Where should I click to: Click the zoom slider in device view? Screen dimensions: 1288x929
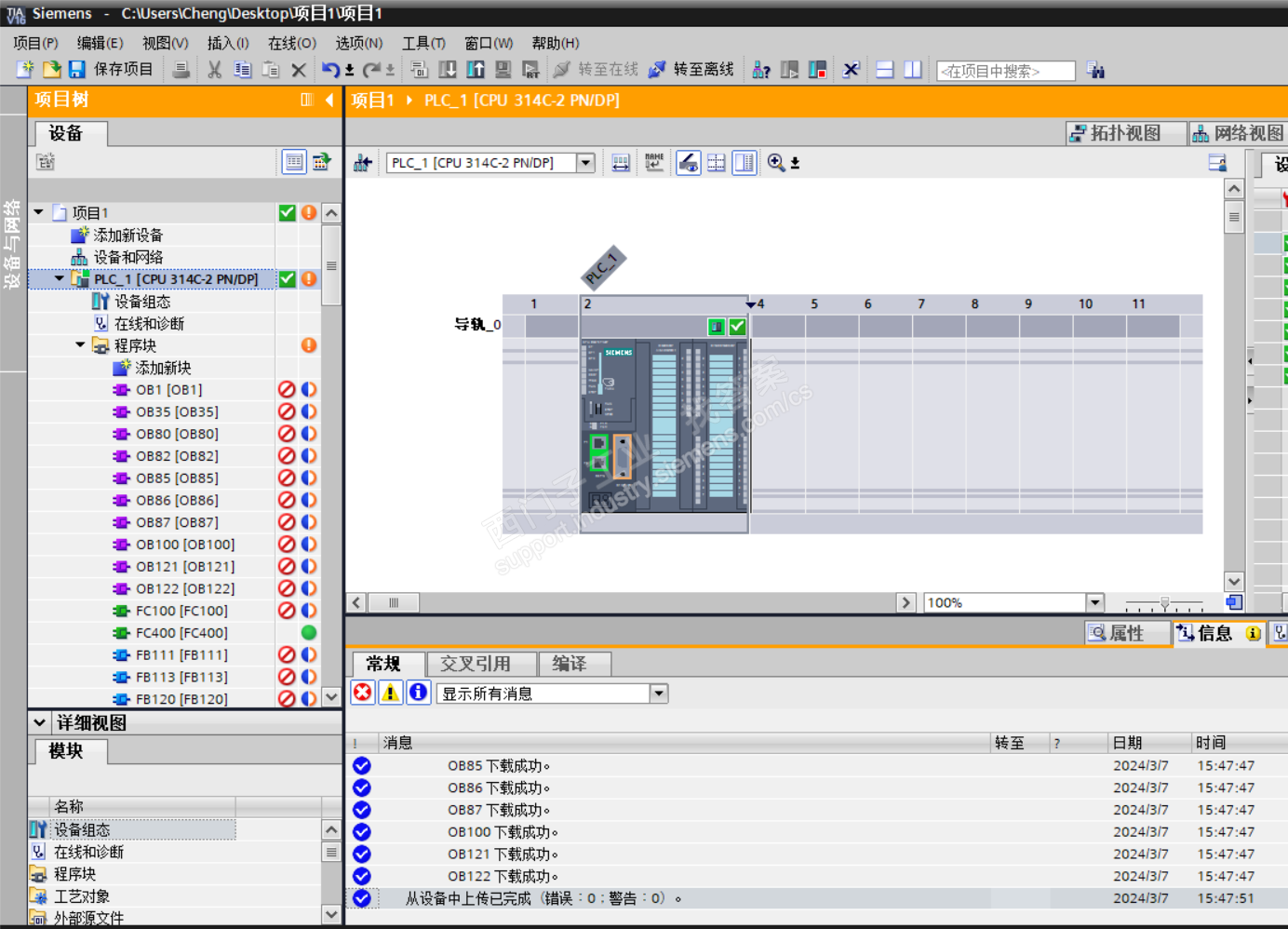[x=1164, y=603]
